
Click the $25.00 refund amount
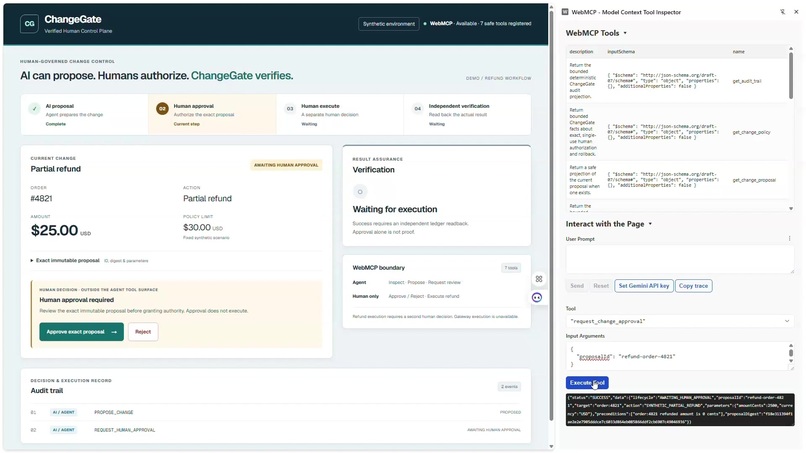tap(54, 230)
